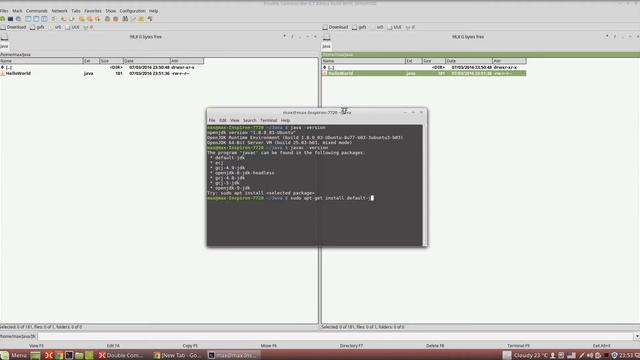Viewport: 640px width, 360px height.
Task: Sort left panel by Name column header
Action: tap(41, 61)
